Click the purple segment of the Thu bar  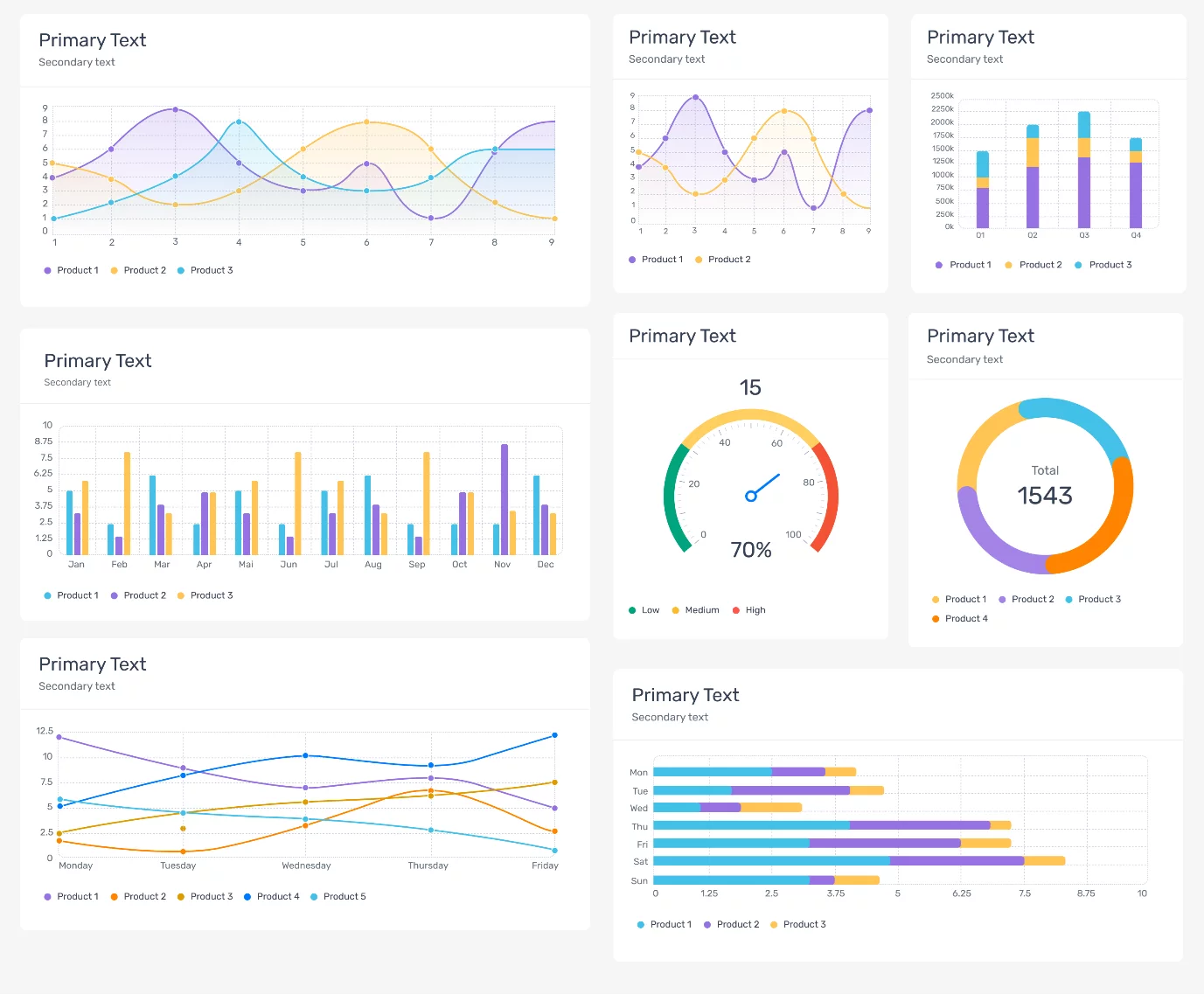pyautogui.click(x=919, y=825)
